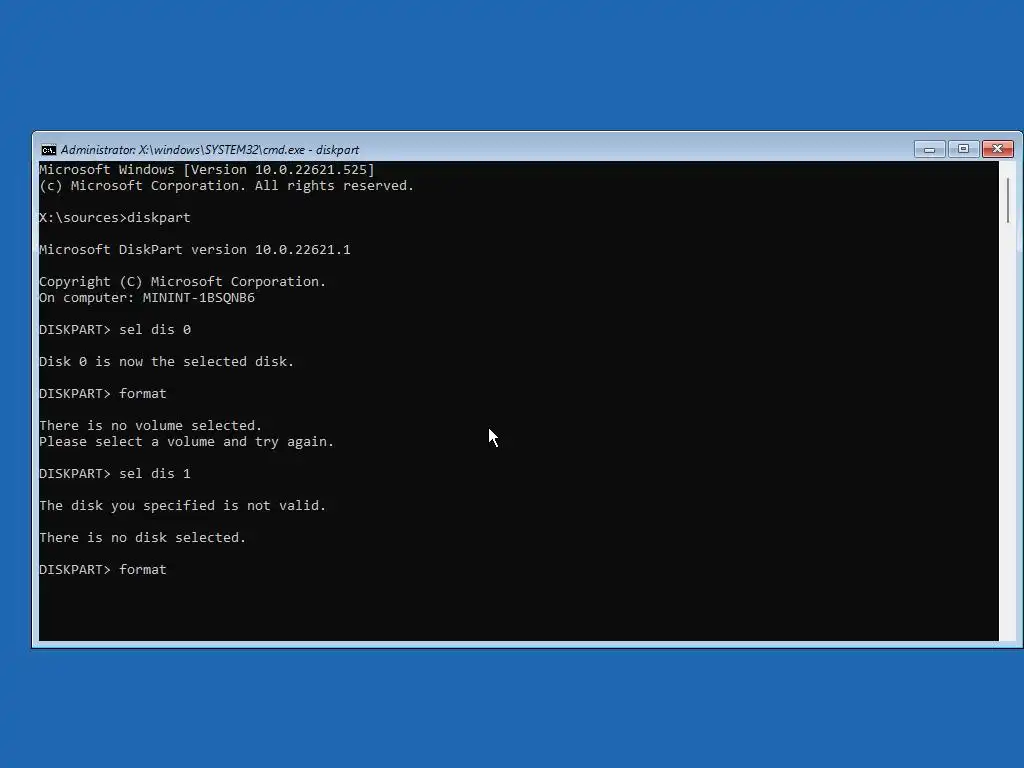
Task: Click the 'X:\sources>diskpart' command line
Action: pyautogui.click(x=115, y=218)
